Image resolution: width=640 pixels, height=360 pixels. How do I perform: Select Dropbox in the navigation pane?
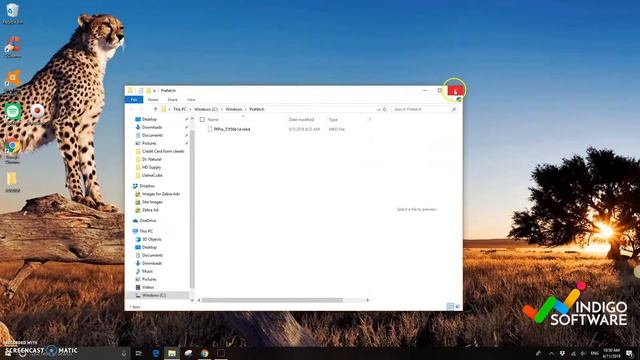147,186
